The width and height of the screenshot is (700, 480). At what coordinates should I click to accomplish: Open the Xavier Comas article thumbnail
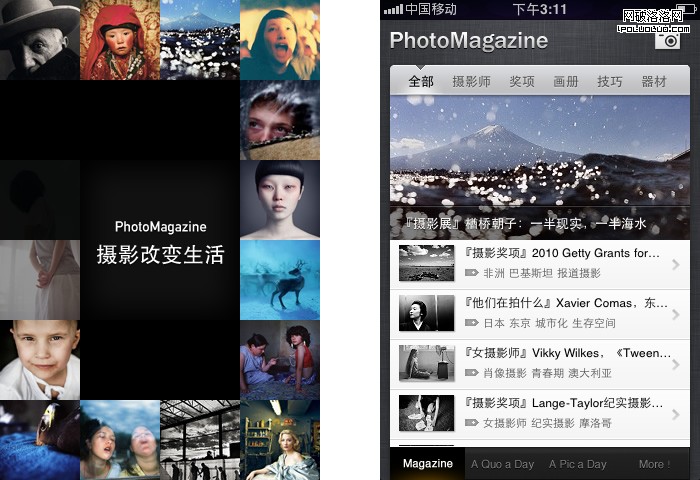point(426,313)
